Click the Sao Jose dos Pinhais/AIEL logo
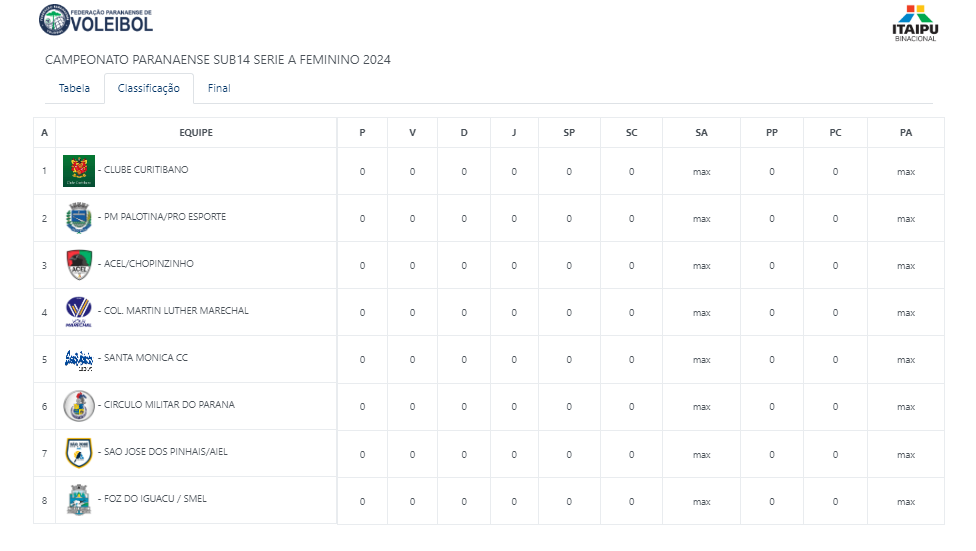 tap(79, 453)
